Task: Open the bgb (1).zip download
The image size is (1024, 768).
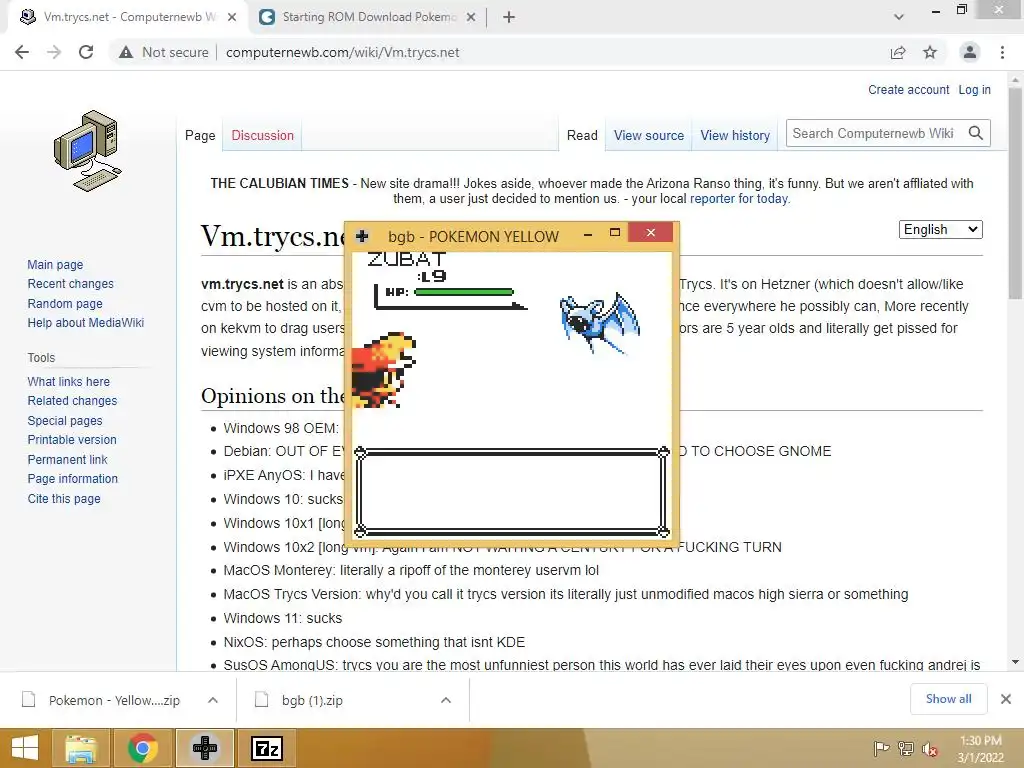Action: click(x=312, y=700)
